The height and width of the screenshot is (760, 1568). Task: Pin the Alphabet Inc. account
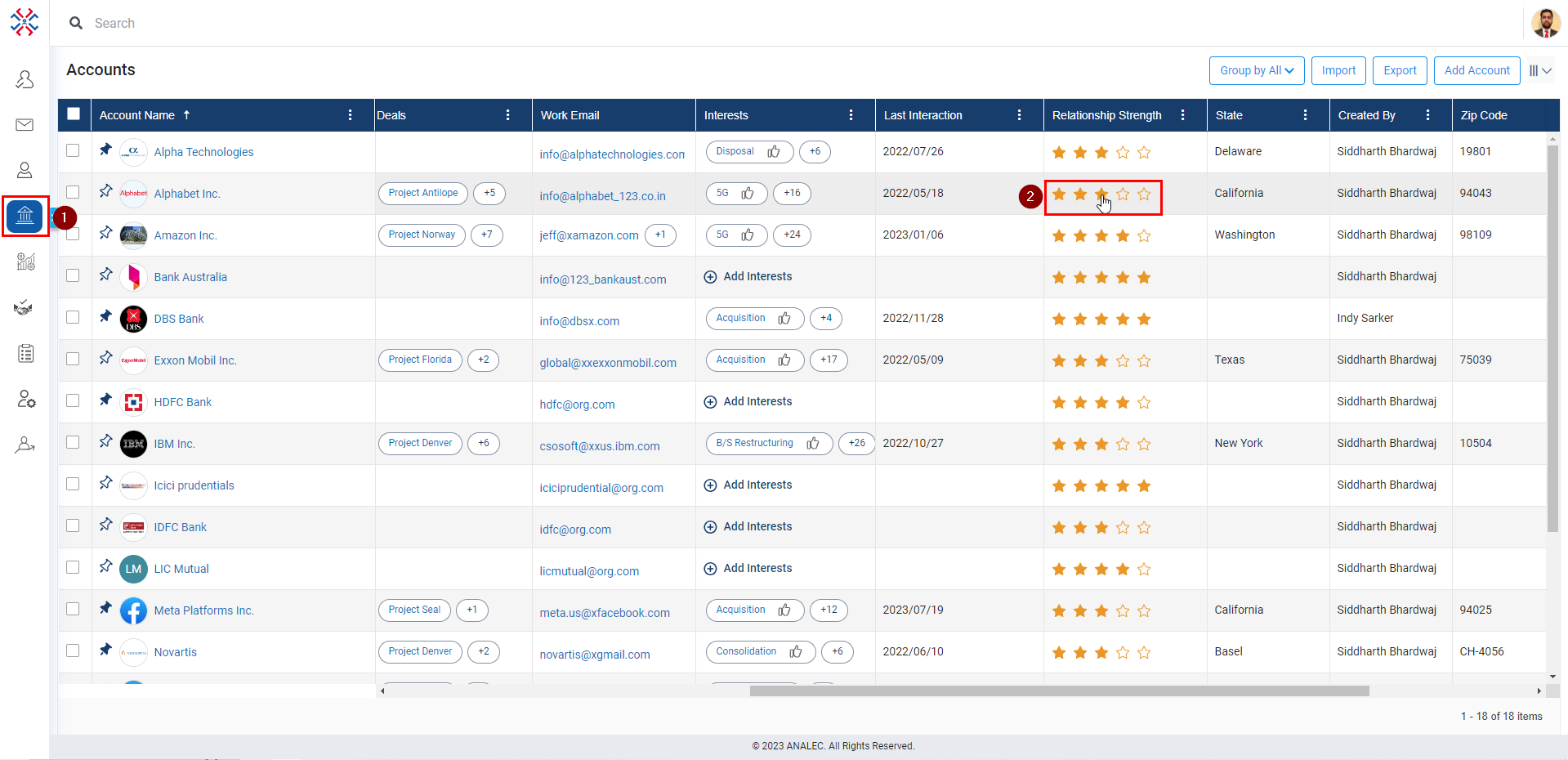(105, 191)
